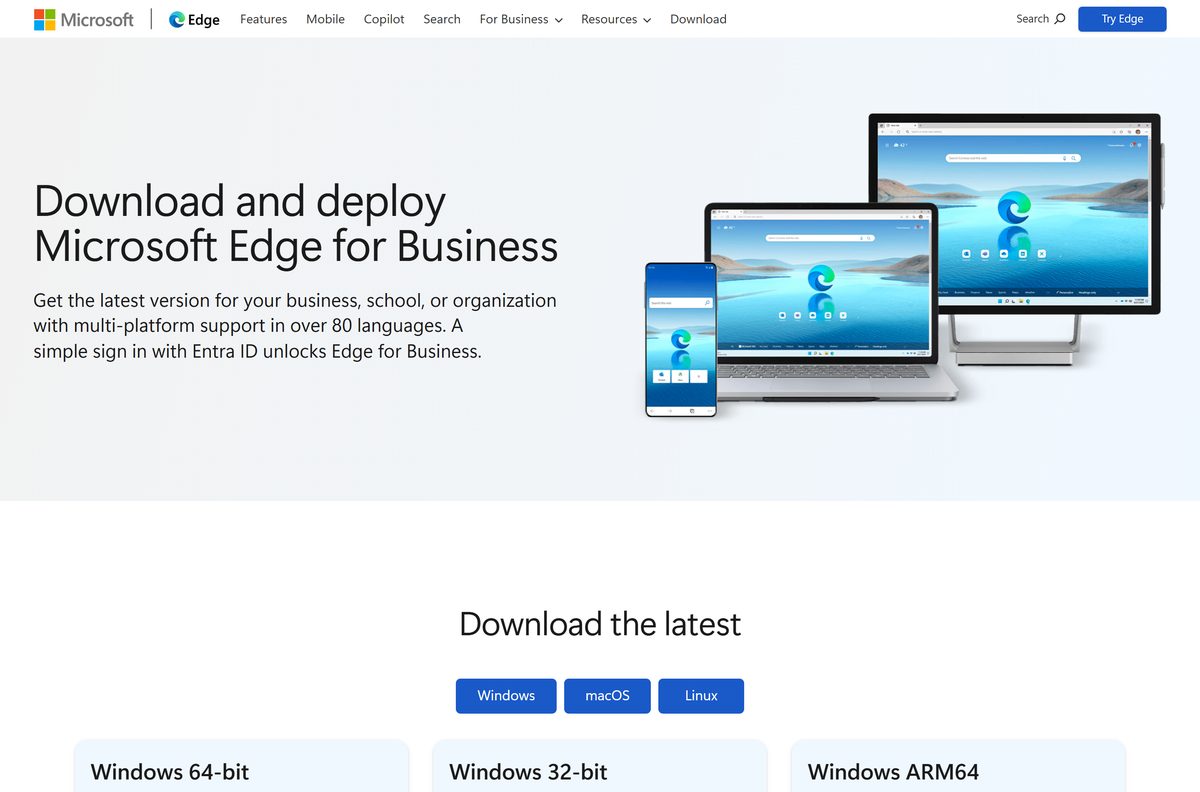Click the Windows 32-bit card heading
The height and width of the screenshot is (792, 1200).
click(x=528, y=772)
